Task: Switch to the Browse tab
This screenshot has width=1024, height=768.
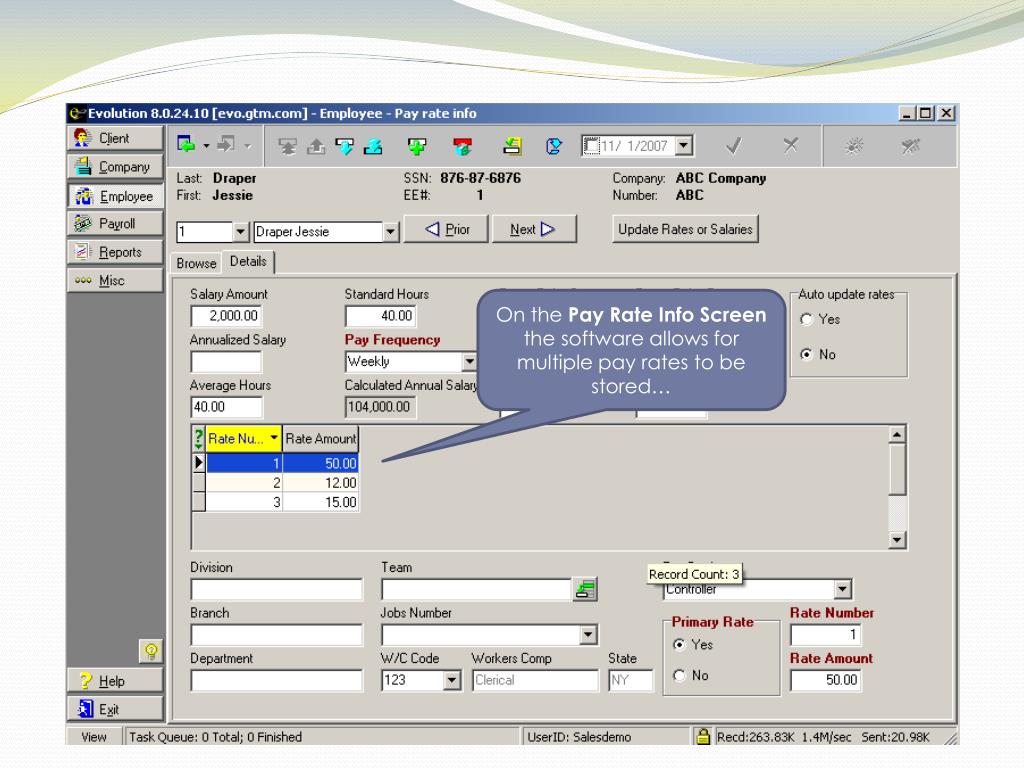Action: 196,263
